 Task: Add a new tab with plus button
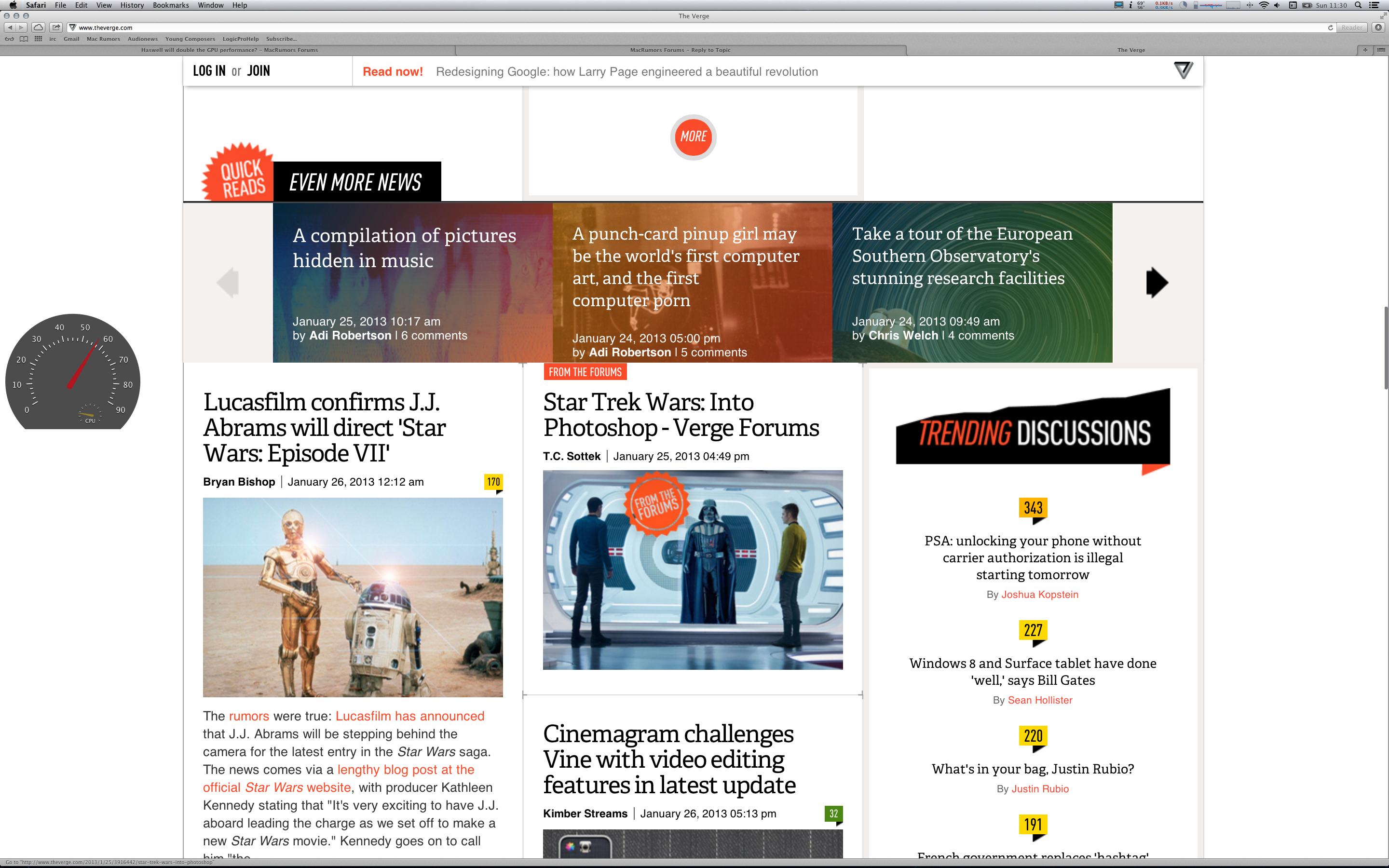tap(1365, 50)
